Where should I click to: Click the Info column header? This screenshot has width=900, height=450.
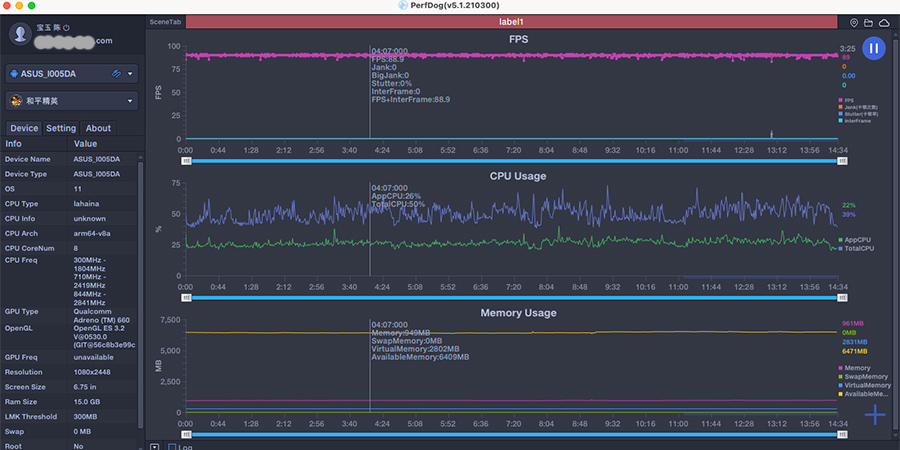pyautogui.click(x=14, y=143)
